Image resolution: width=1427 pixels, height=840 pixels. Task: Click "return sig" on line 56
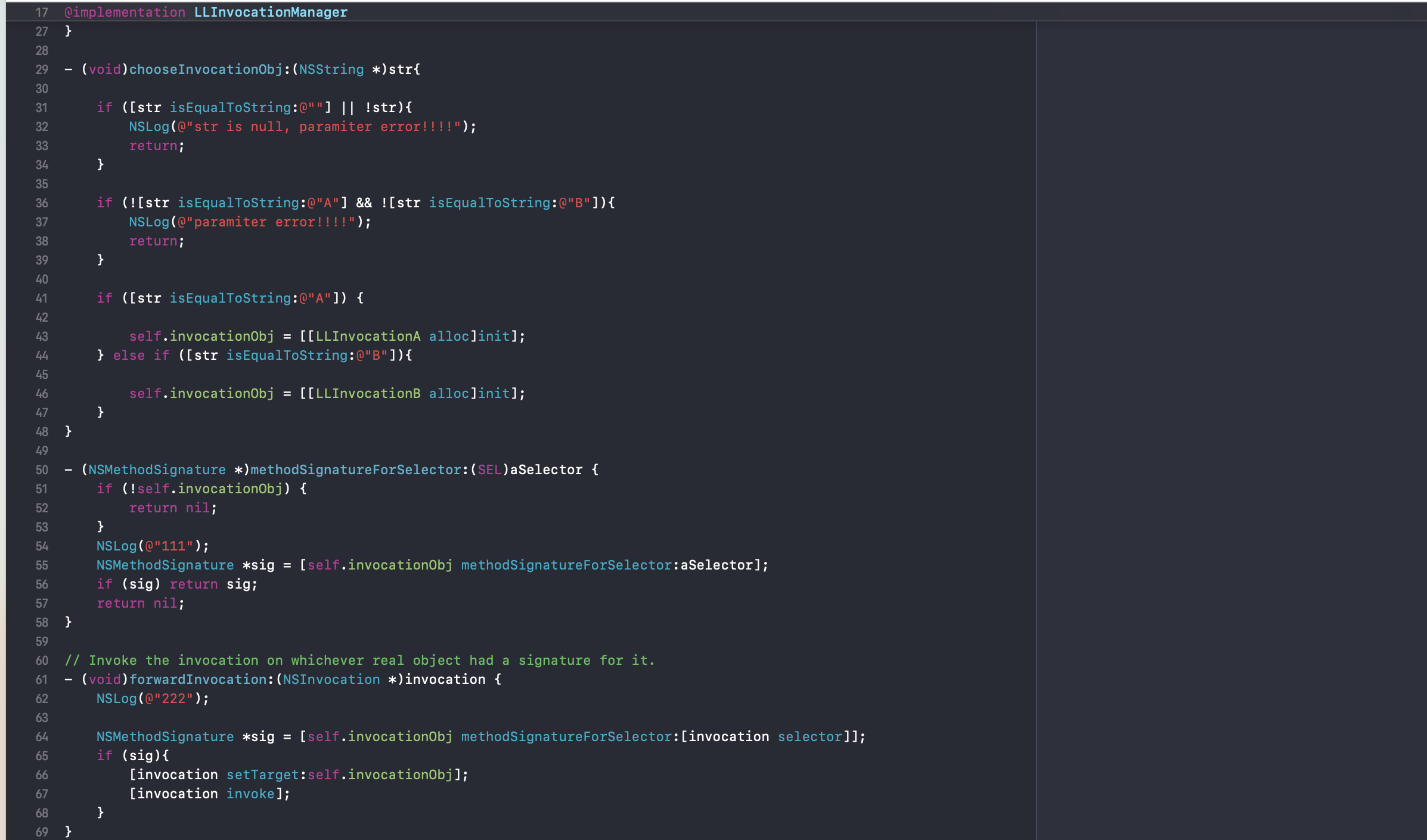(x=213, y=584)
